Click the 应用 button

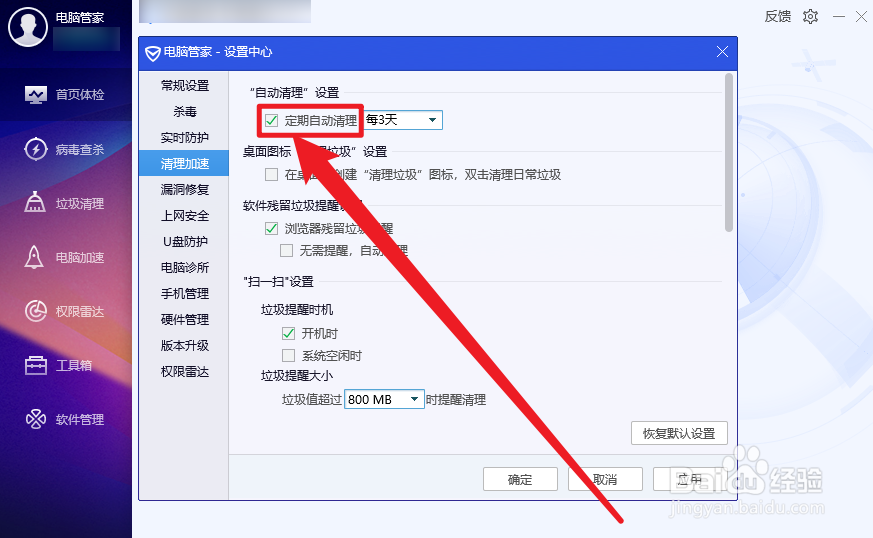690,480
